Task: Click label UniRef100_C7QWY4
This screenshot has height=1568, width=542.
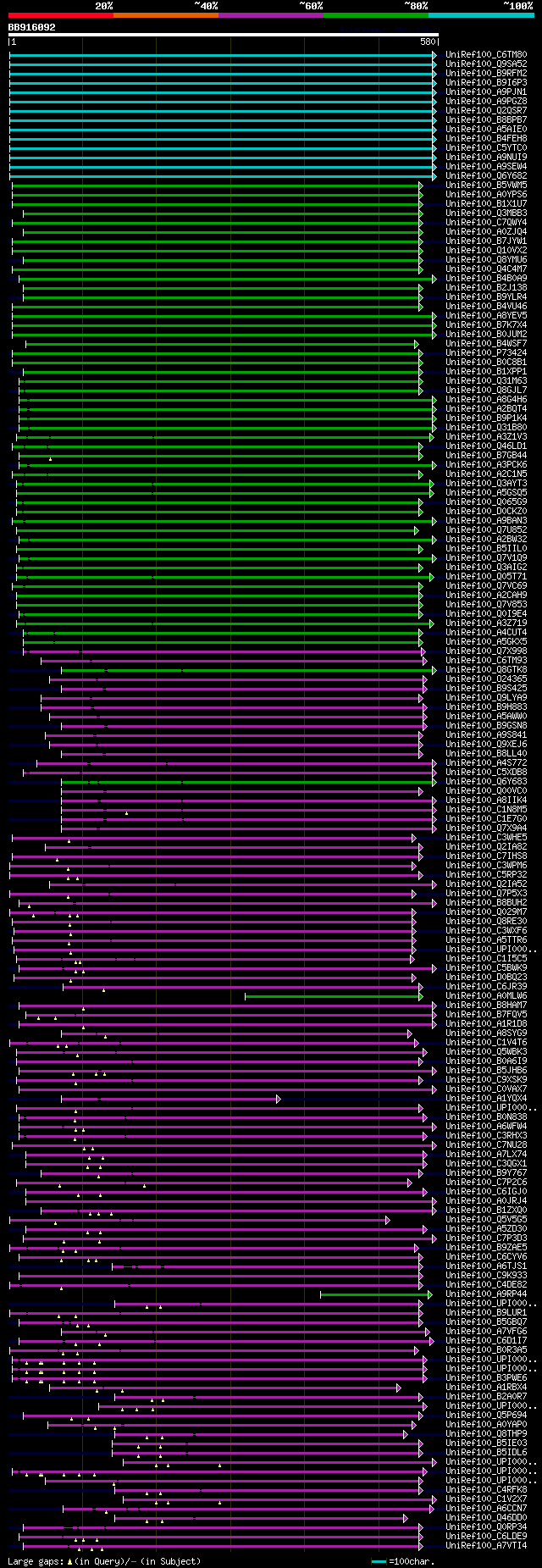Action: 486,223
